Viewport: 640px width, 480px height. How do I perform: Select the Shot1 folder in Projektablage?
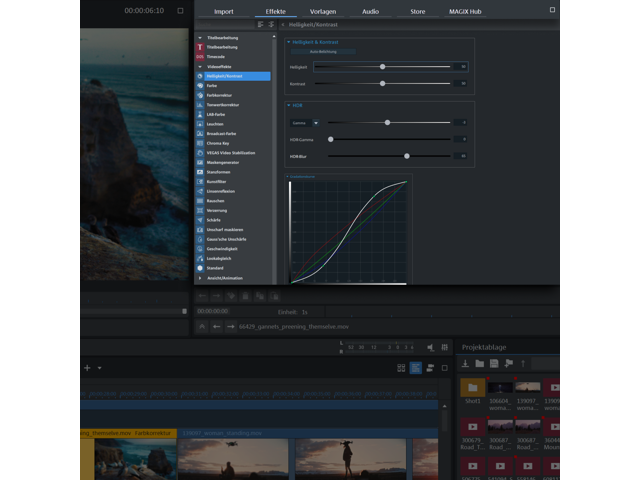coord(472,388)
